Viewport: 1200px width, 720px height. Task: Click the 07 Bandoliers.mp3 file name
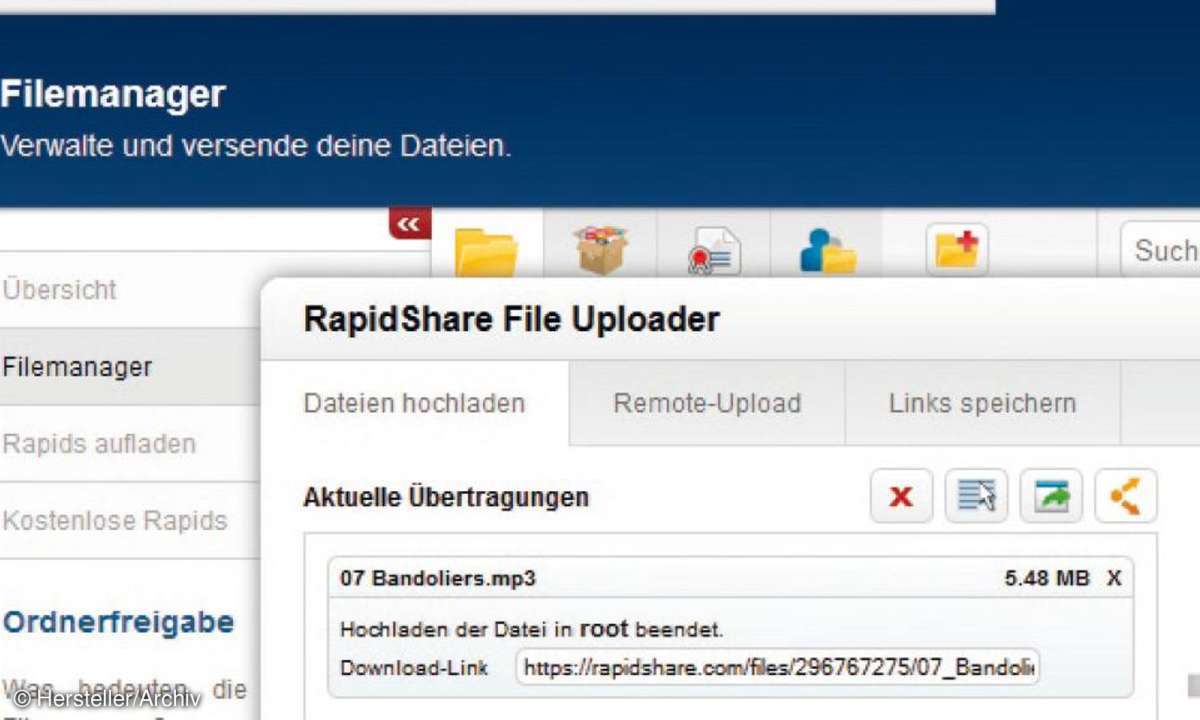coord(438,578)
